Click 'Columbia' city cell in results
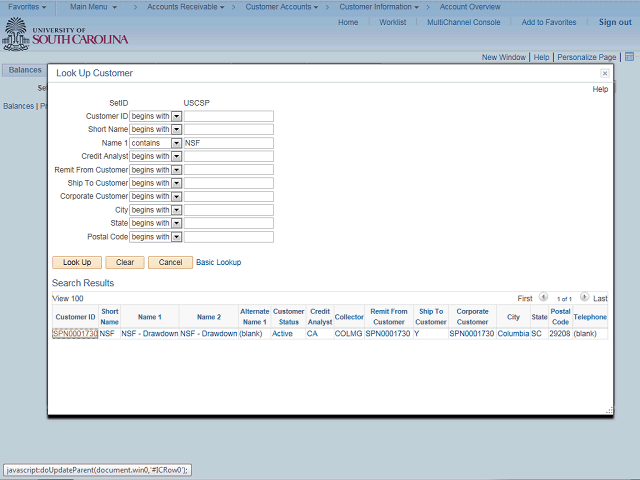The height and width of the screenshot is (480, 640). click(513, 334)
